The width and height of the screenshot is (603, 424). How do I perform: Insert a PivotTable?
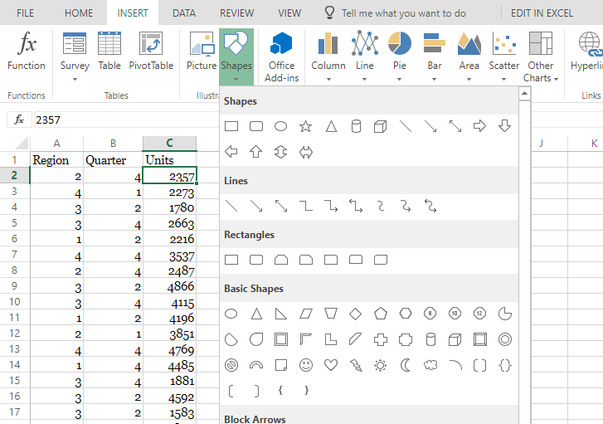[151, 52]
